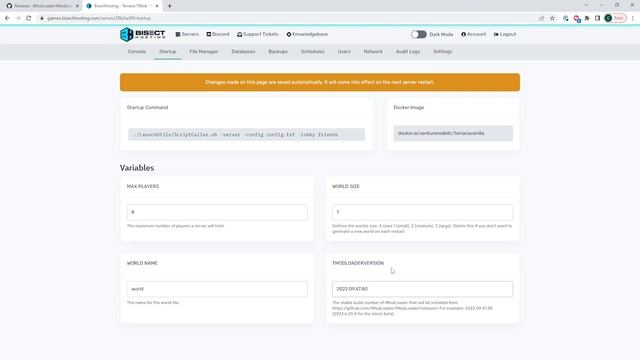The height and width of the screenshot is (360, 640).
Task: Open the Users tab
Action: (344, 52)
